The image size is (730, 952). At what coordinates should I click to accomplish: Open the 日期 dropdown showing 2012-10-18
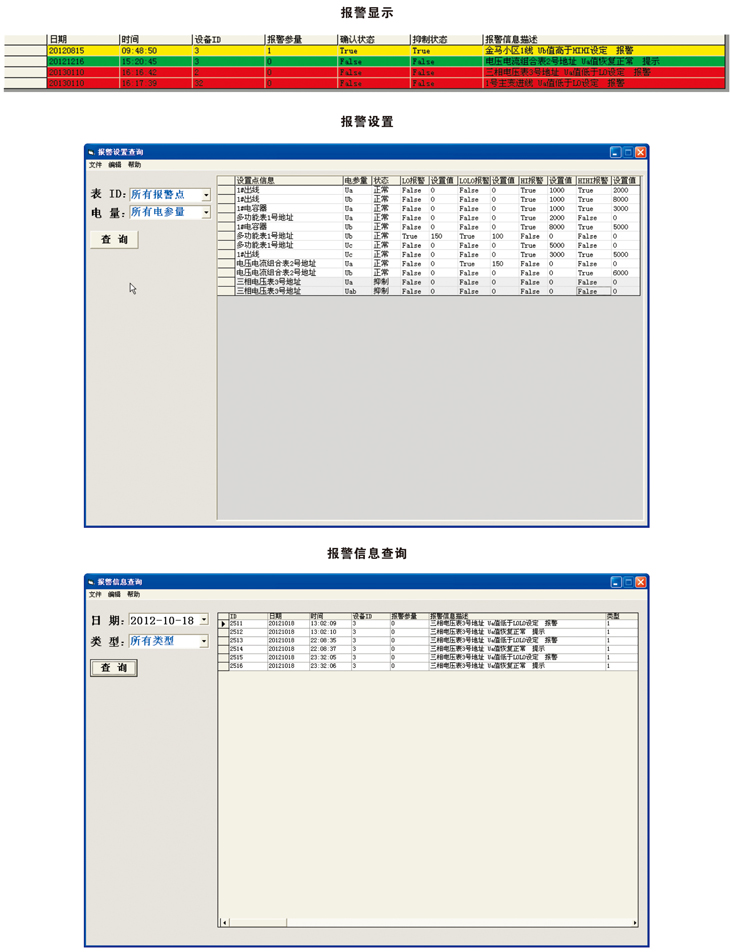click(x=204, y=621)
